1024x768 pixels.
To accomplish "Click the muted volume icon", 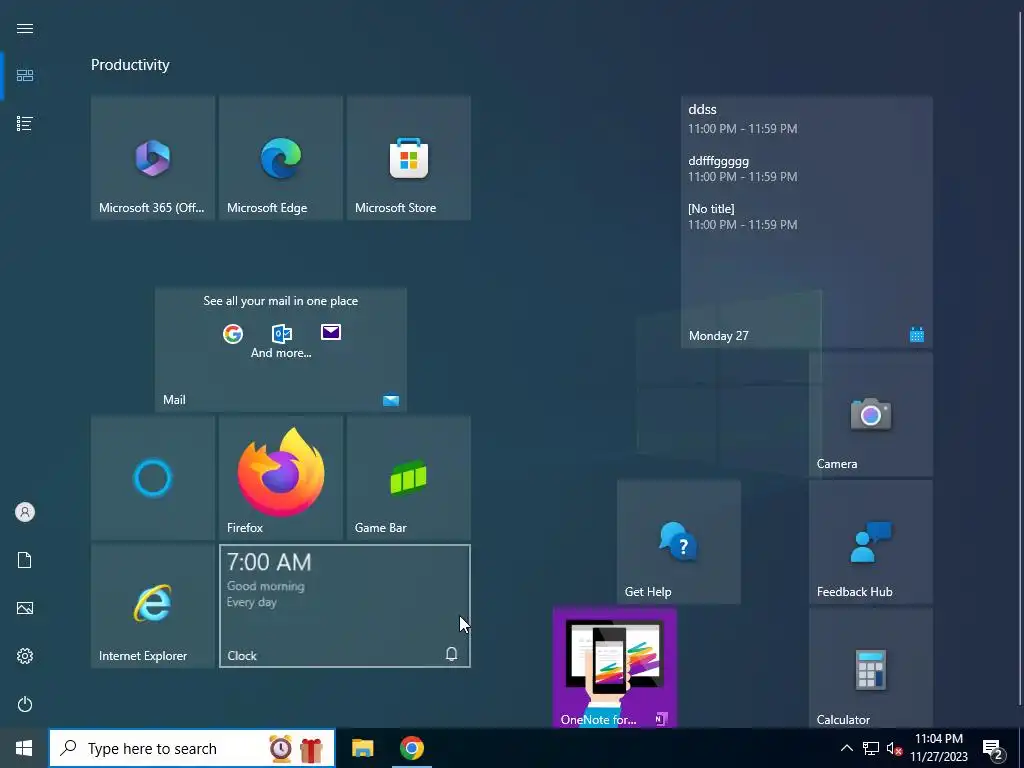I will [894, 749].
